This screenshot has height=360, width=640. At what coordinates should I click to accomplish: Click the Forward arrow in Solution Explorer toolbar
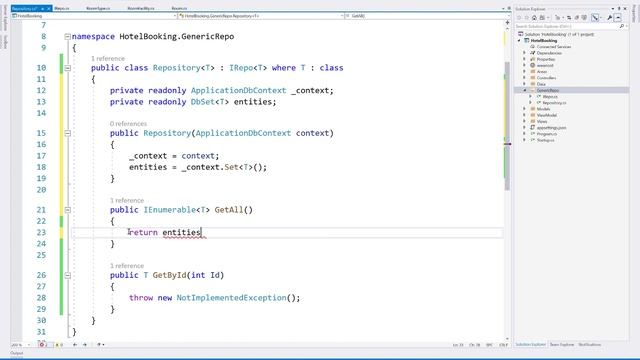(x=527, y=18)
